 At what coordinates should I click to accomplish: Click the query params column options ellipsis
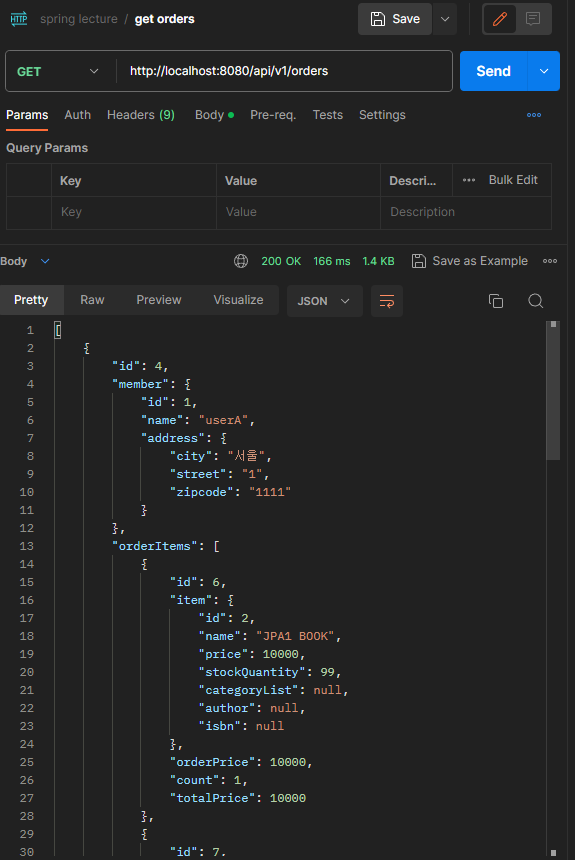(x=469, y=180)
